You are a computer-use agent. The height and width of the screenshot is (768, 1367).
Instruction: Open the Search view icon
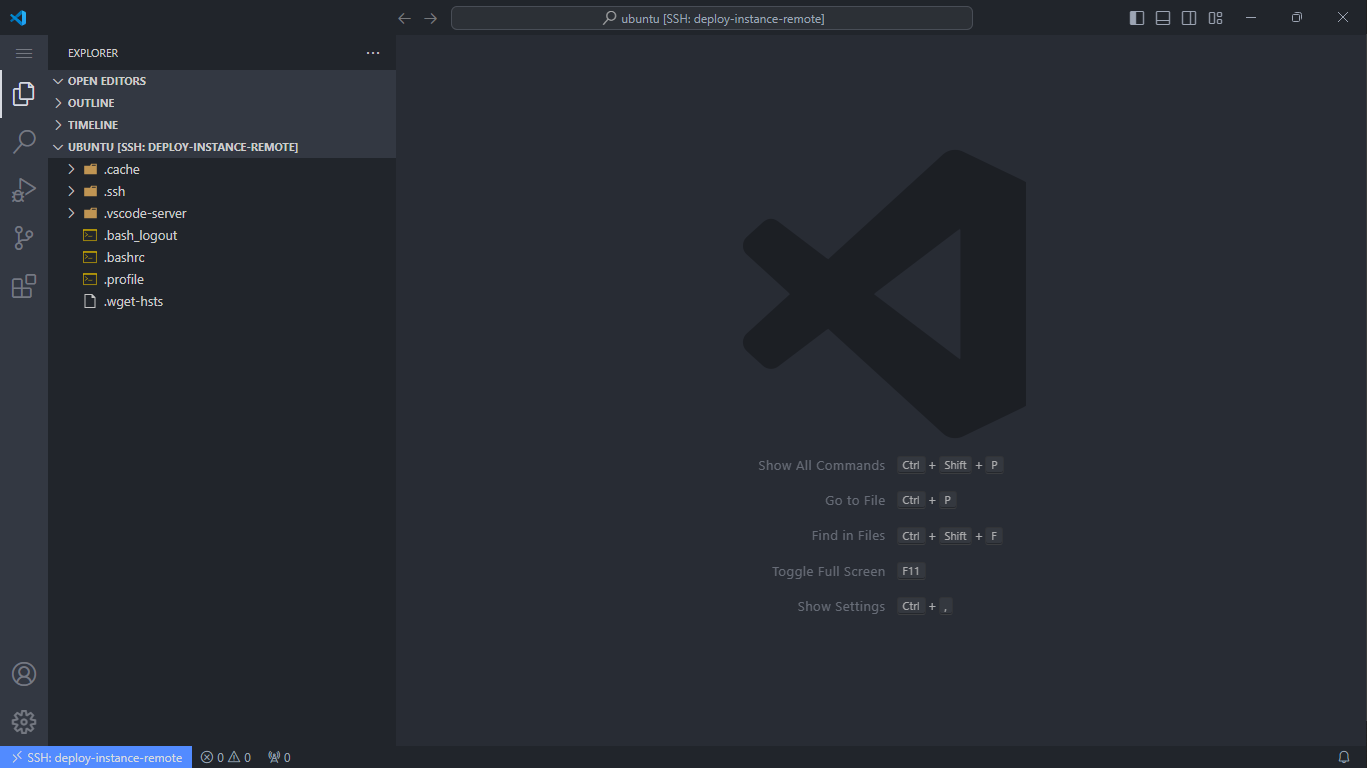[24, 142]
